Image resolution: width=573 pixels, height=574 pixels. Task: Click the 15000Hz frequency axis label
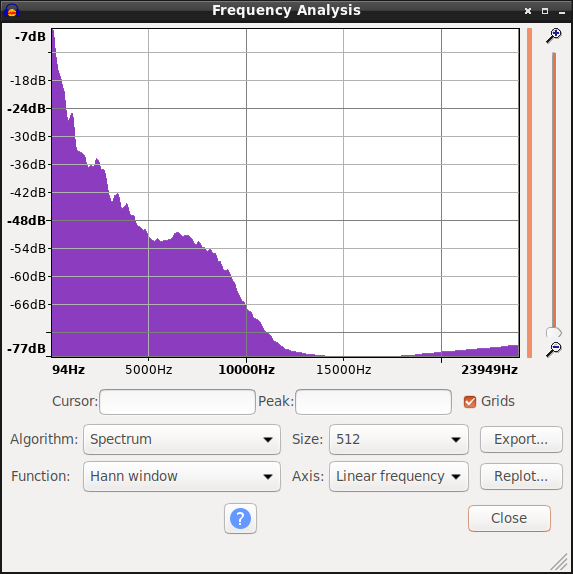(343, 370)
